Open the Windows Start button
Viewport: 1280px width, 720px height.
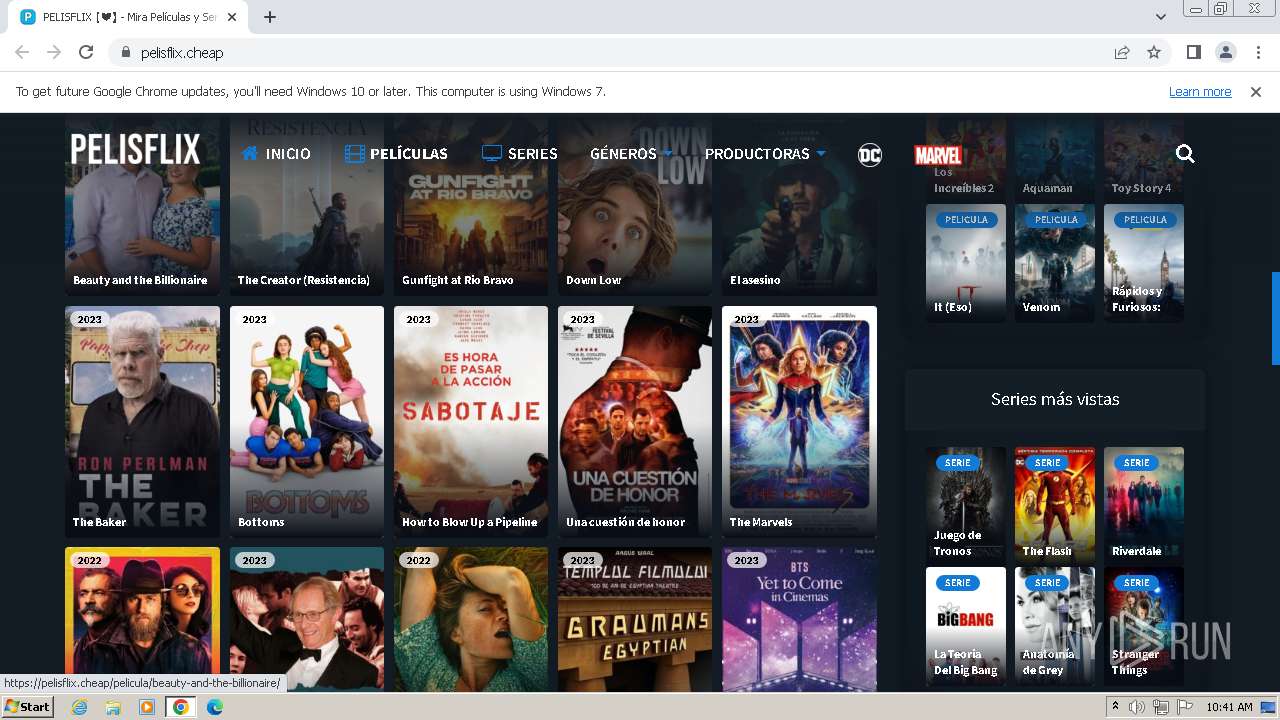click(28, 707)
